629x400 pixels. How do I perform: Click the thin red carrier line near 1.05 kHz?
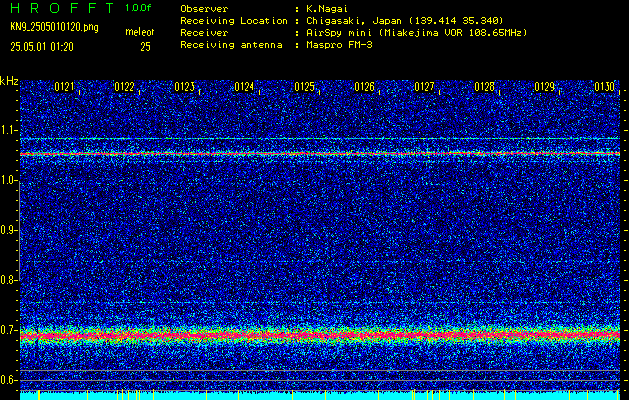pyautogui.click(x=320, y=154)
